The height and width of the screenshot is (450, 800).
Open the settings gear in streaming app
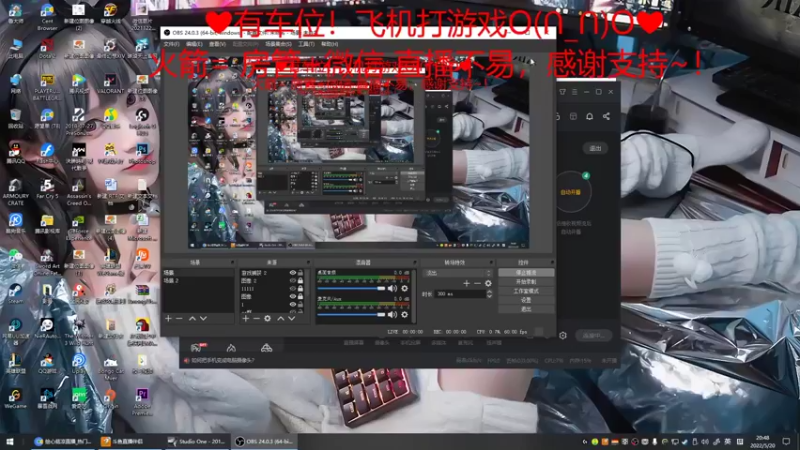pyautogui.click(x=563, y=335)
